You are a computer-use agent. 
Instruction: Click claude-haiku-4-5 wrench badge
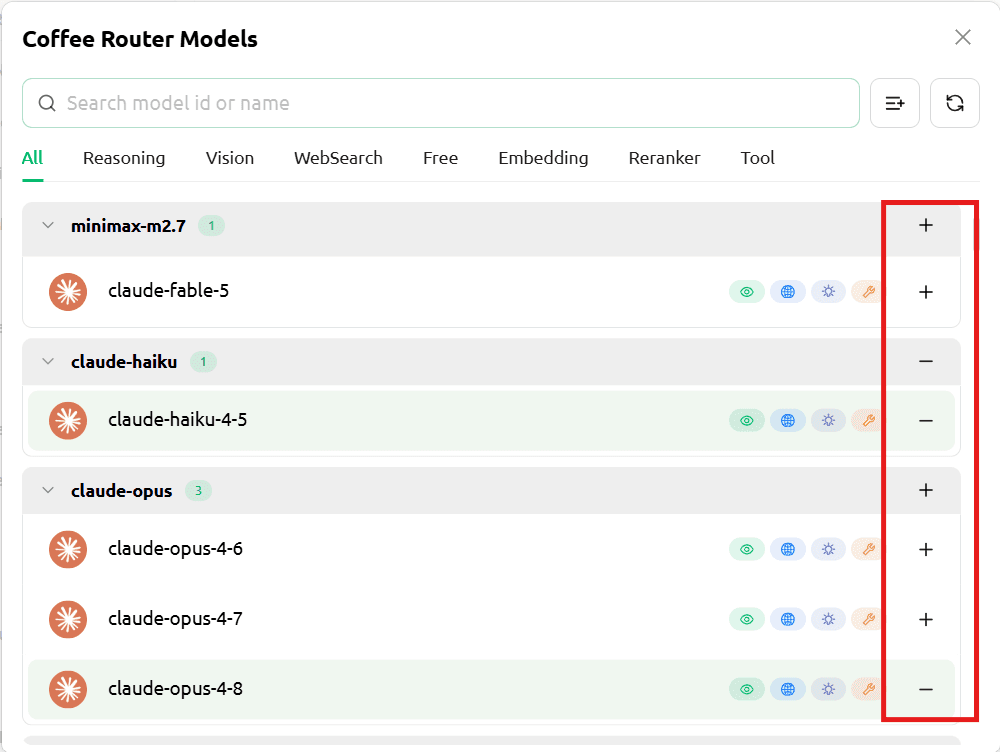[867, 421]
